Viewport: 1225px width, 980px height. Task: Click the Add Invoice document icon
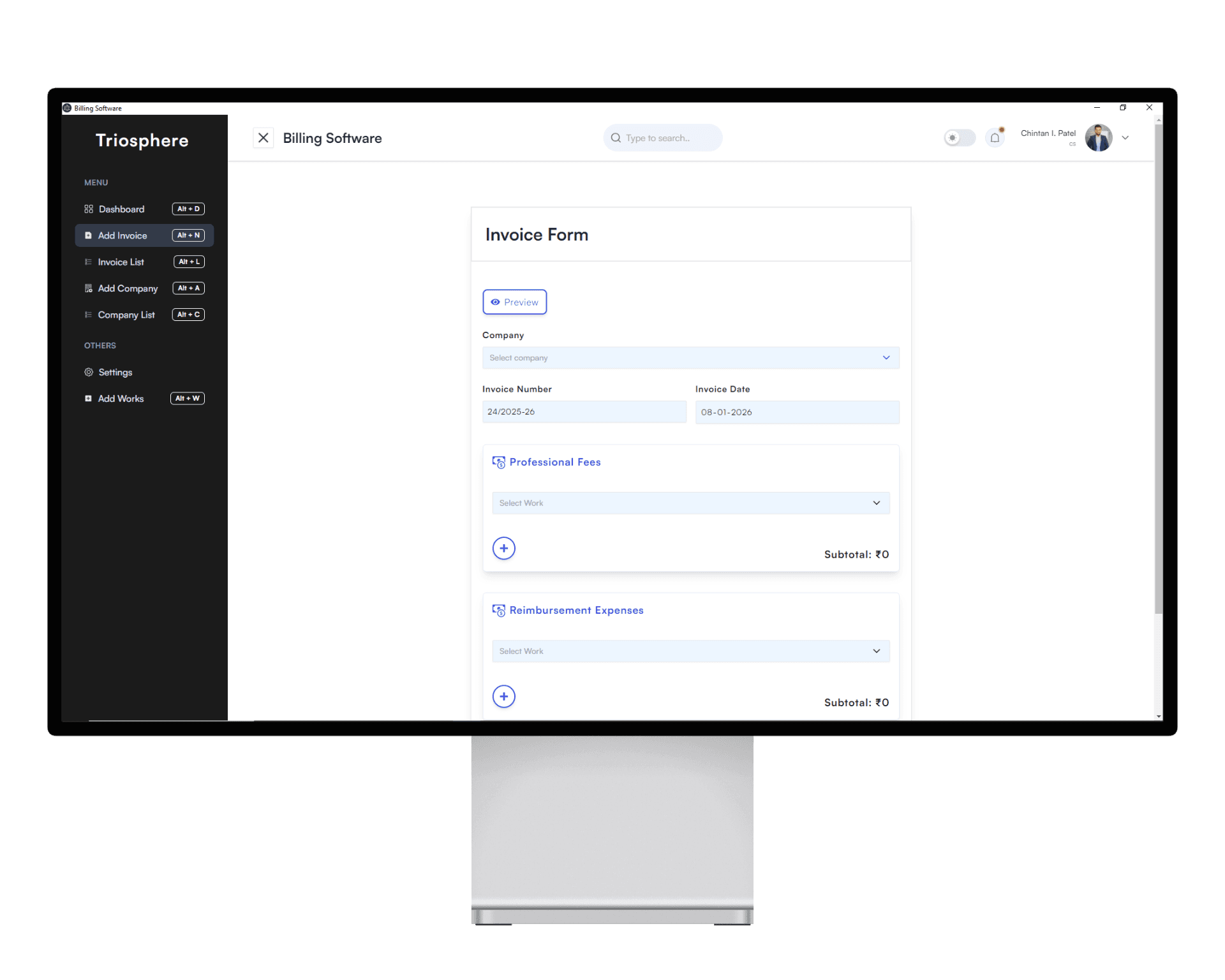(88, 235)
